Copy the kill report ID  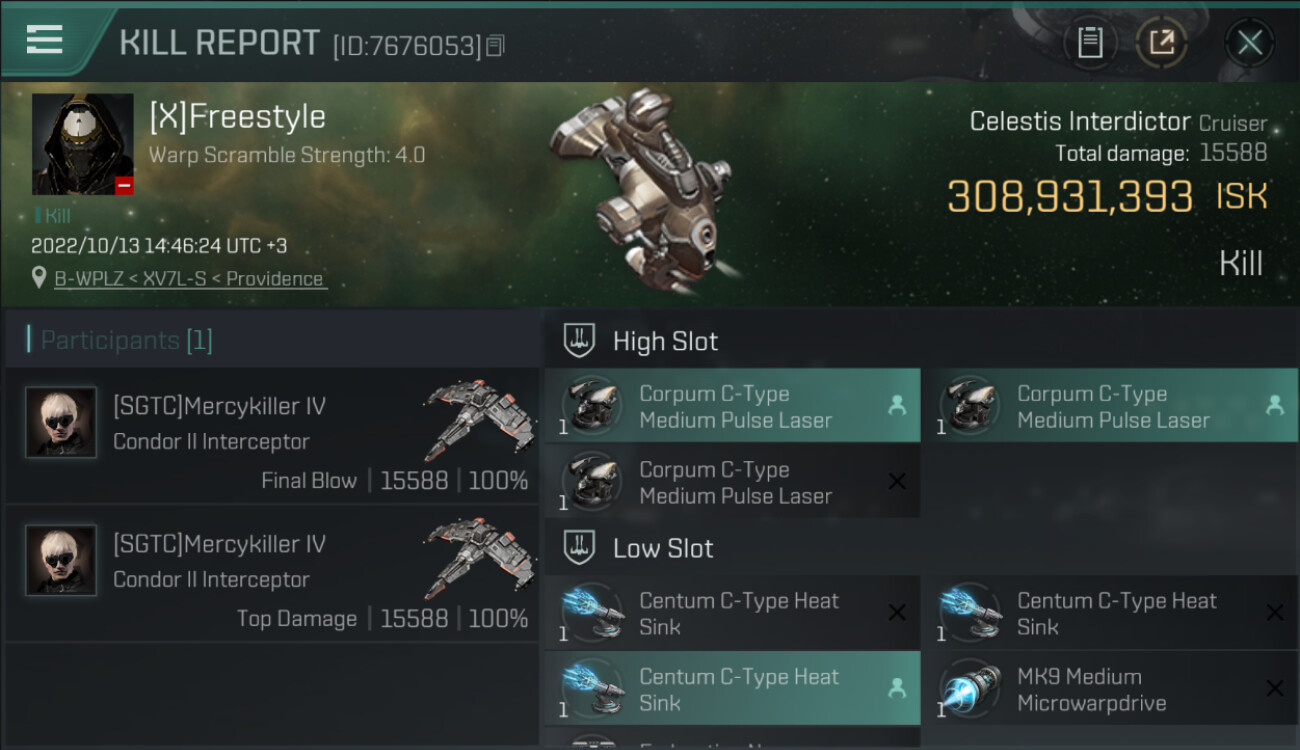495,46
